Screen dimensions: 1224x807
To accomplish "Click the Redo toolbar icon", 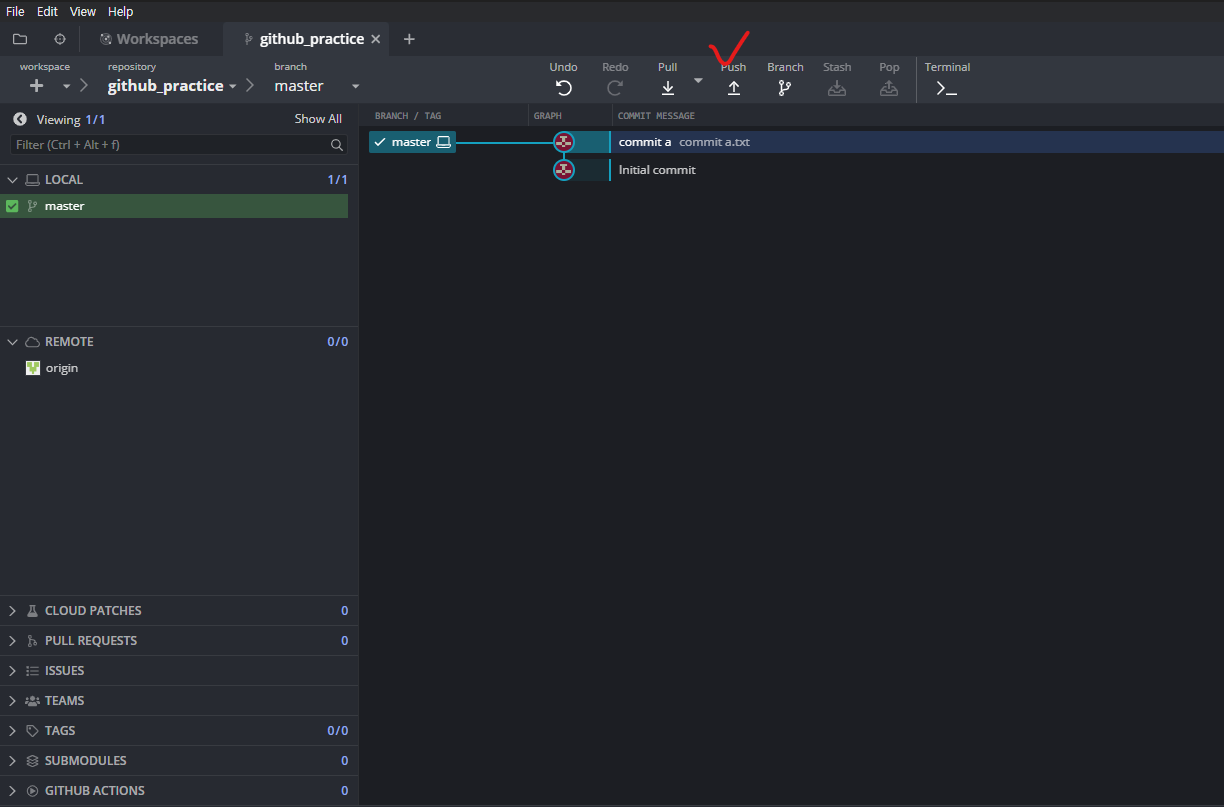I will tap(615, 88).
